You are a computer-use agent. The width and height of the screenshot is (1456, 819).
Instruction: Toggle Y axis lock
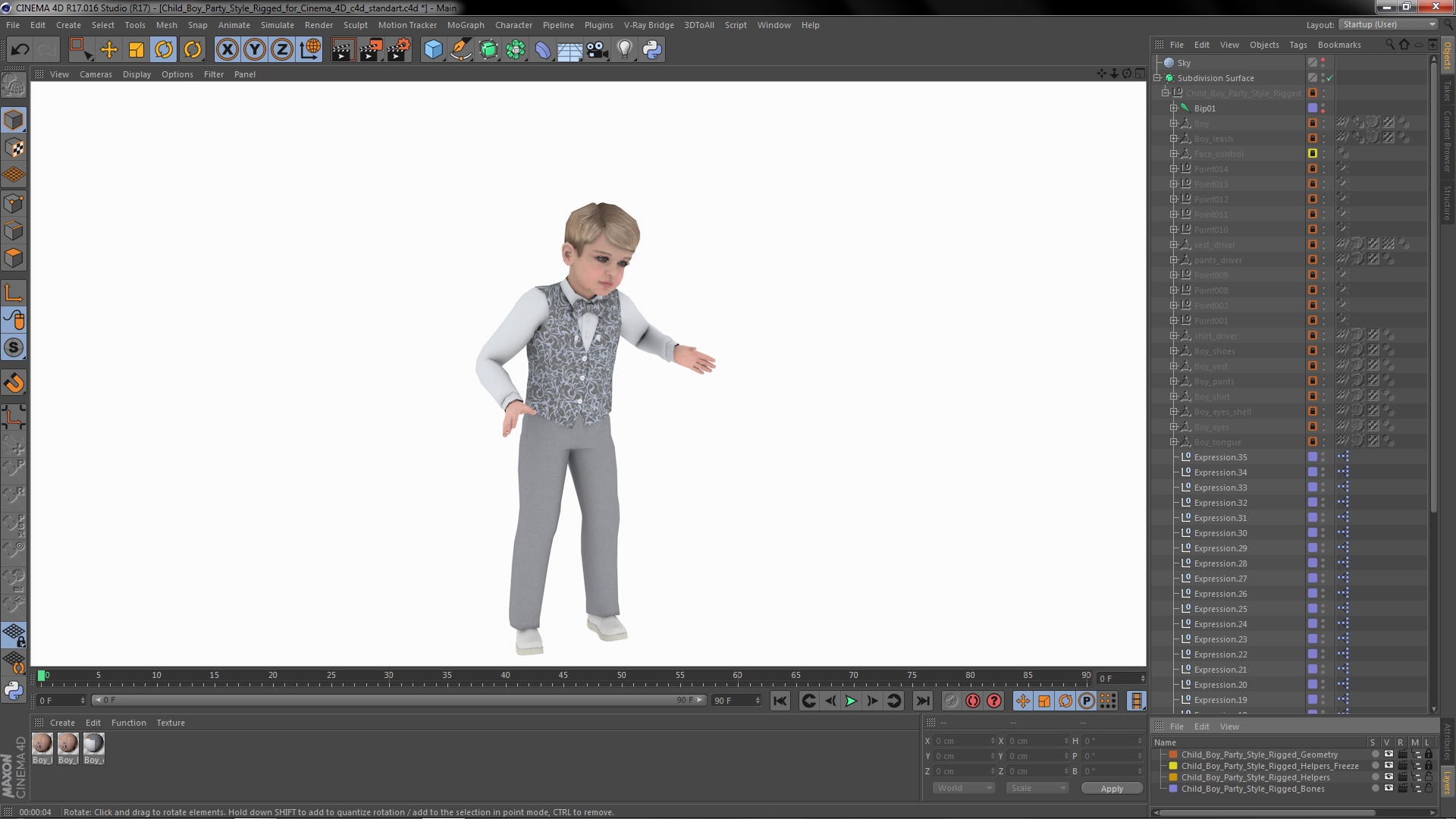coord(255,50)
